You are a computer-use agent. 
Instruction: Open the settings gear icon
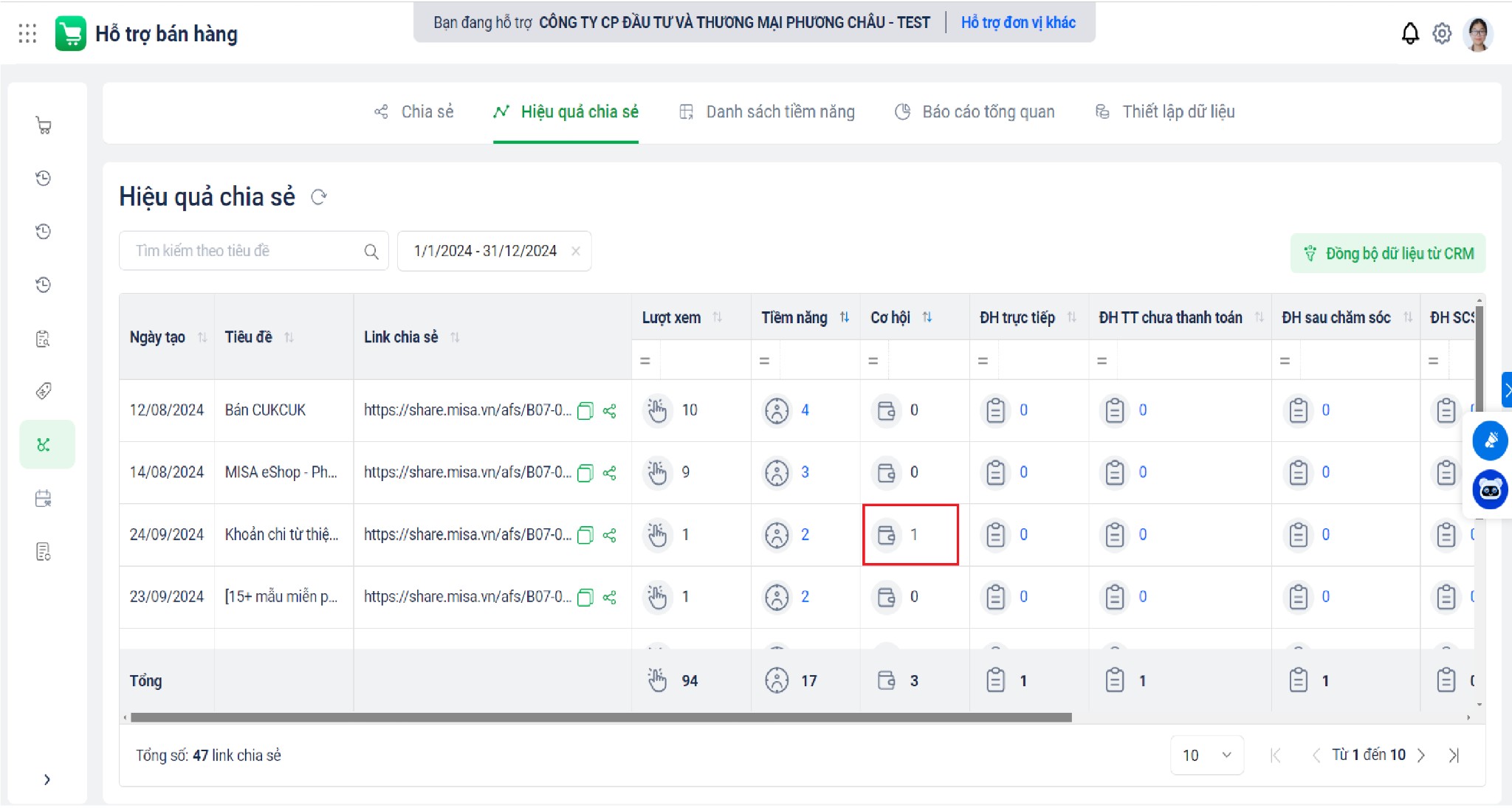pyautogui.click(x=1441, y=33)
